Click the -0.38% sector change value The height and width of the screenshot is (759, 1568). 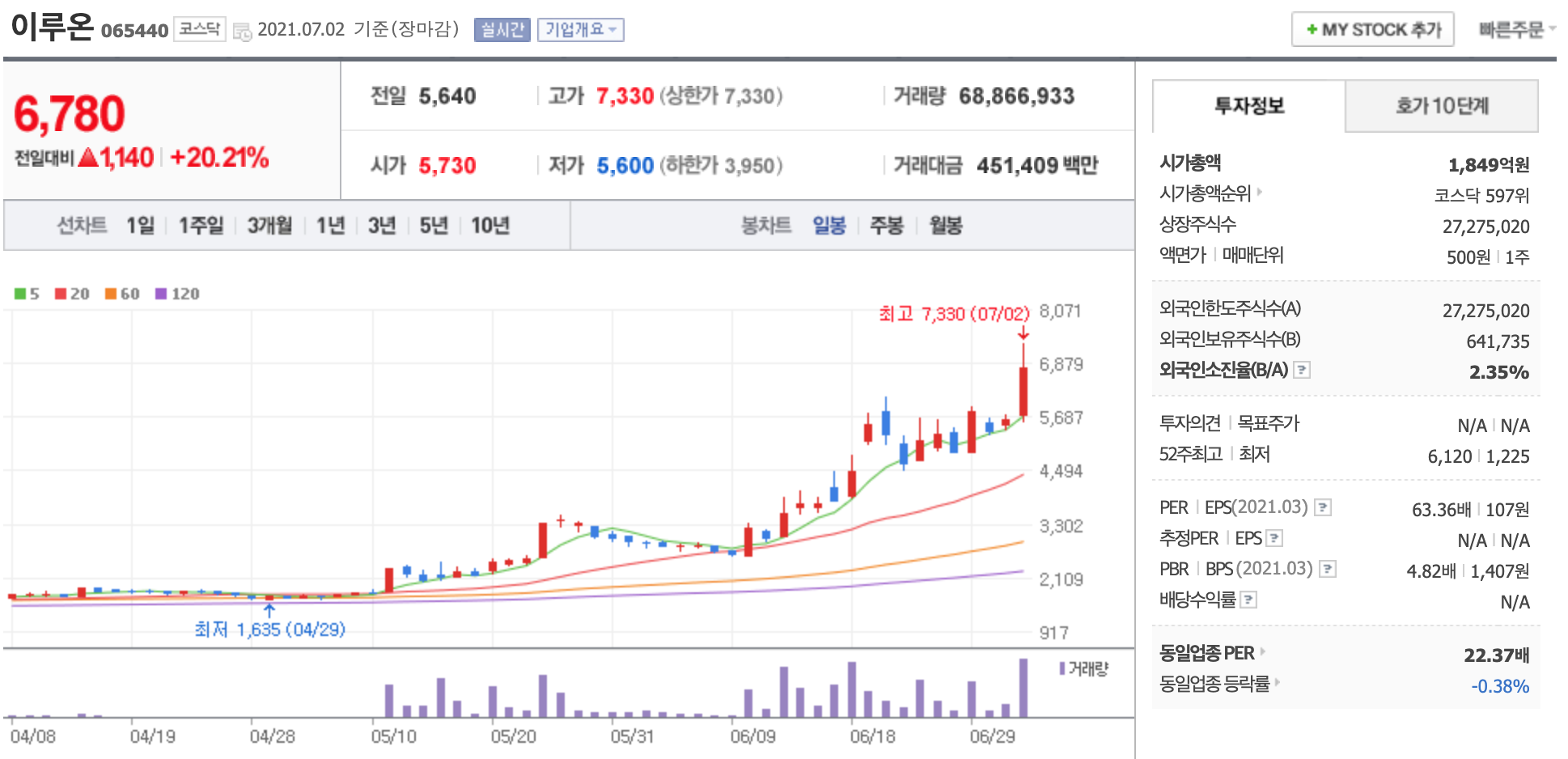click(1500, 686)
